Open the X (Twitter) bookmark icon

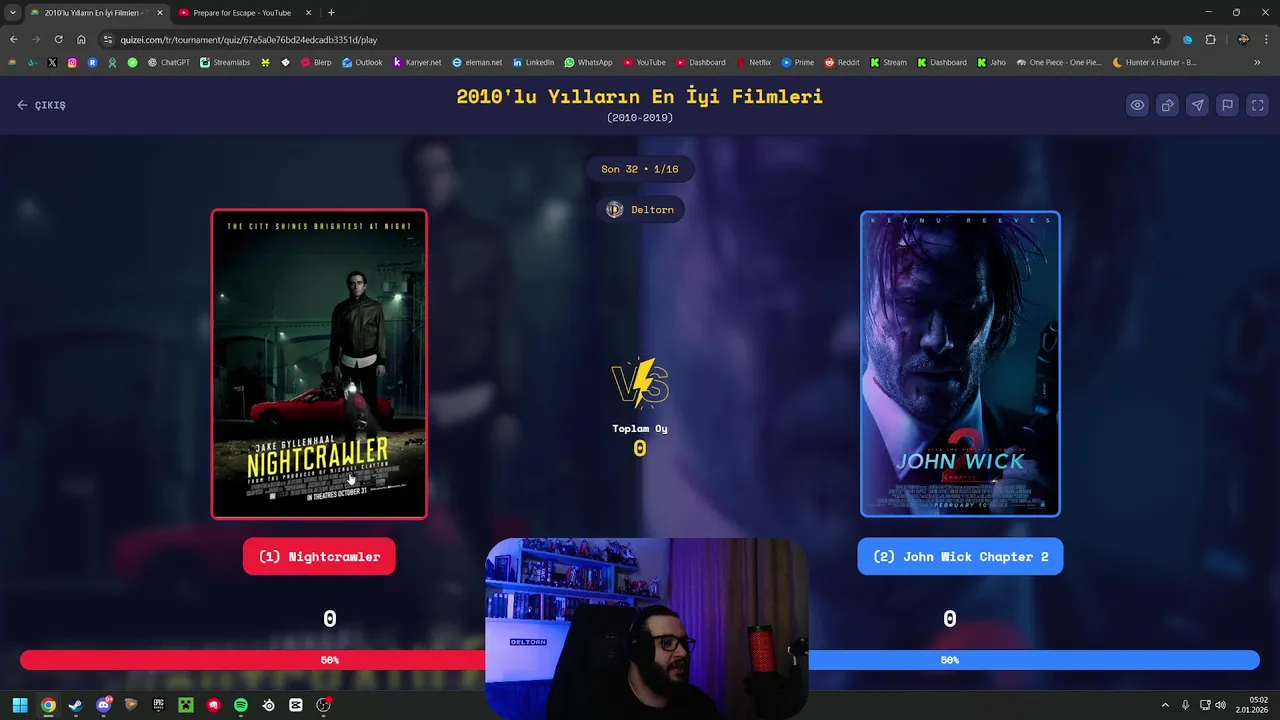click(52, 62)
